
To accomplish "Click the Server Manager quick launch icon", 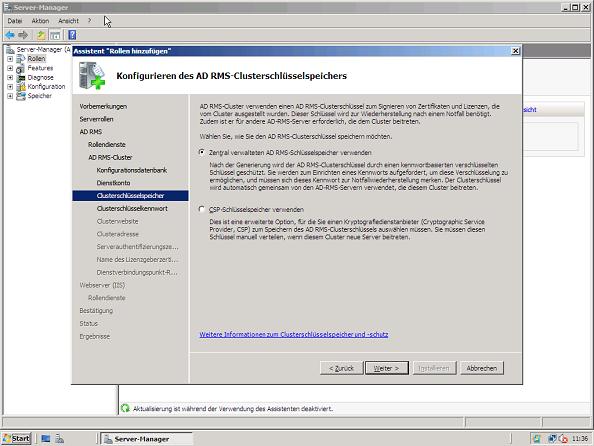I will click(59, 439).
